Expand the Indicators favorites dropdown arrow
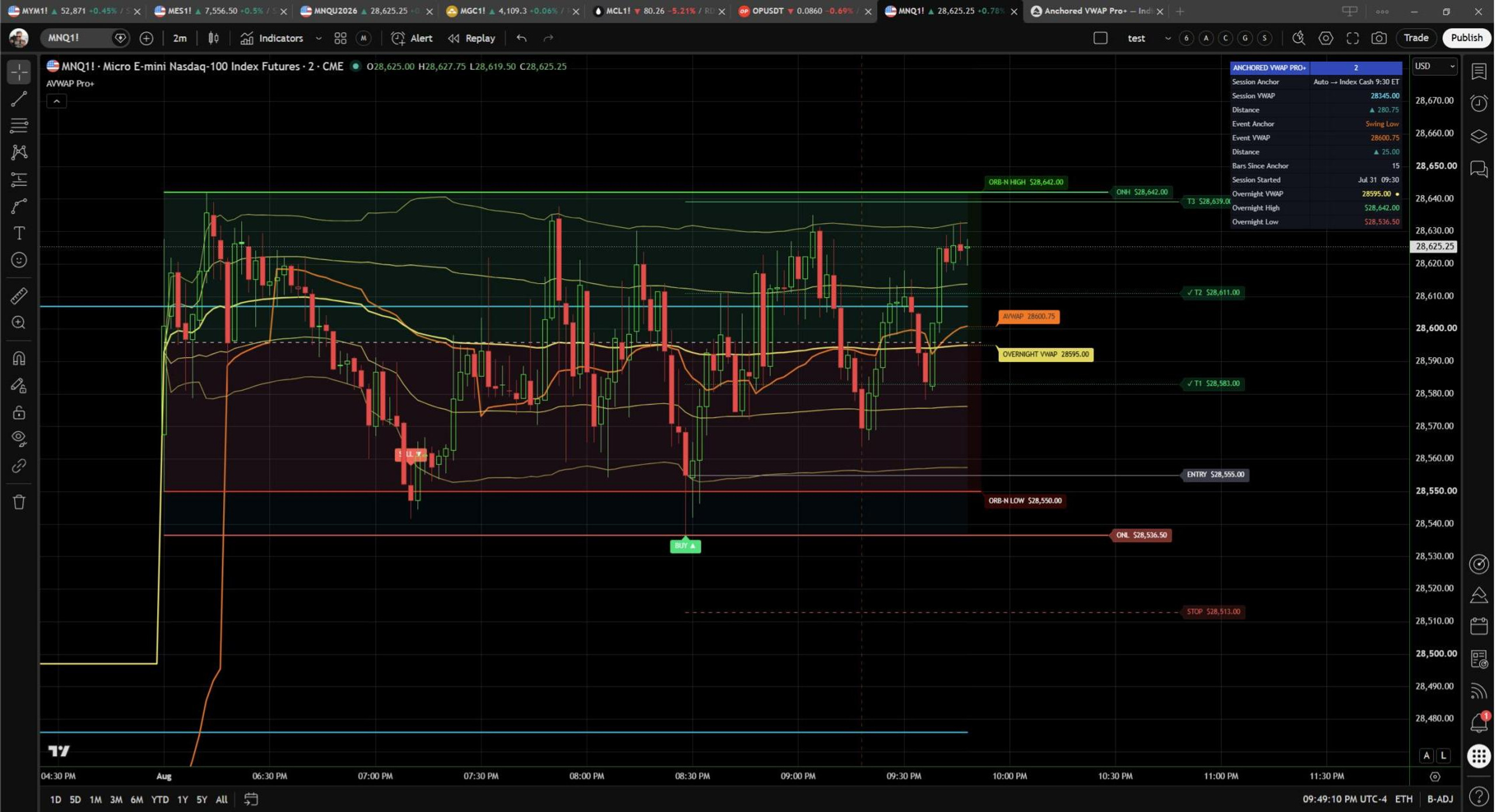Viewport: 1495px width, 812px height. 318,38
